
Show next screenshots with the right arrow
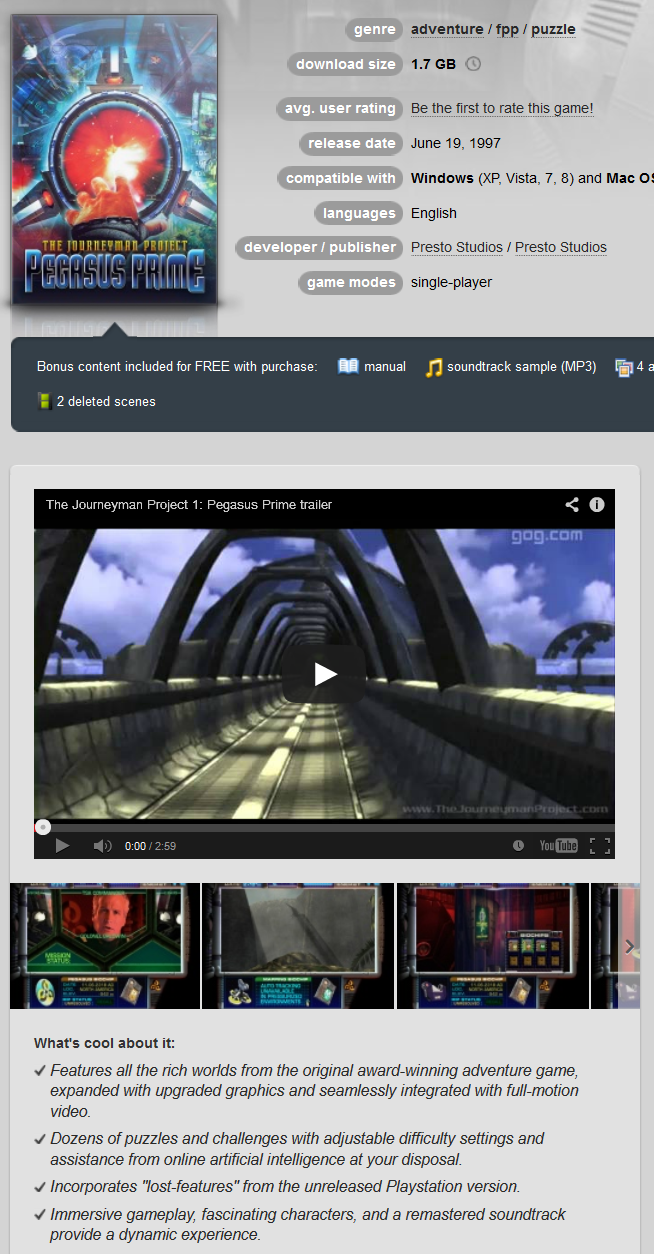tap(629, 946)
